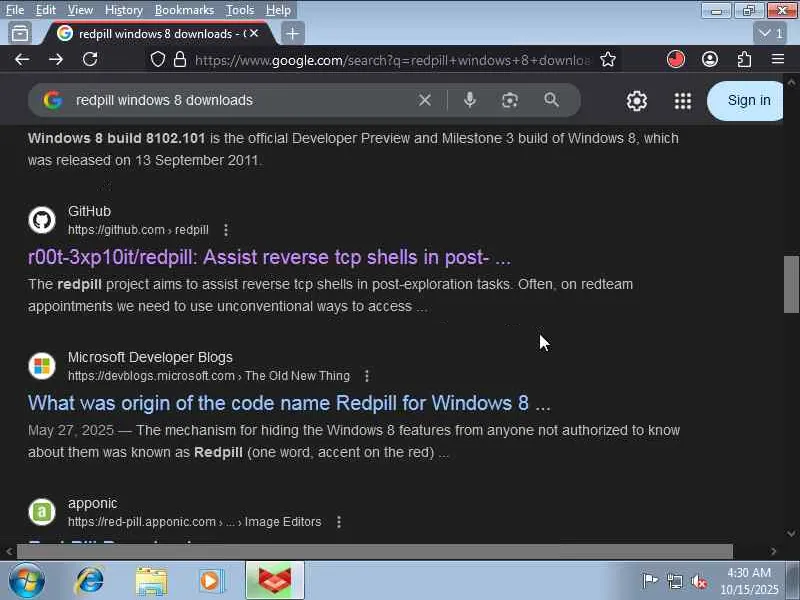Open the red circular extension icon
Screen dimensions: 800x600
676,60
